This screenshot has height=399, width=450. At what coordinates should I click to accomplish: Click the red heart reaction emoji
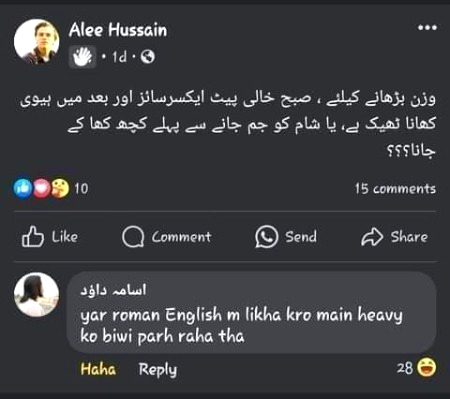(x=41, y=188)
